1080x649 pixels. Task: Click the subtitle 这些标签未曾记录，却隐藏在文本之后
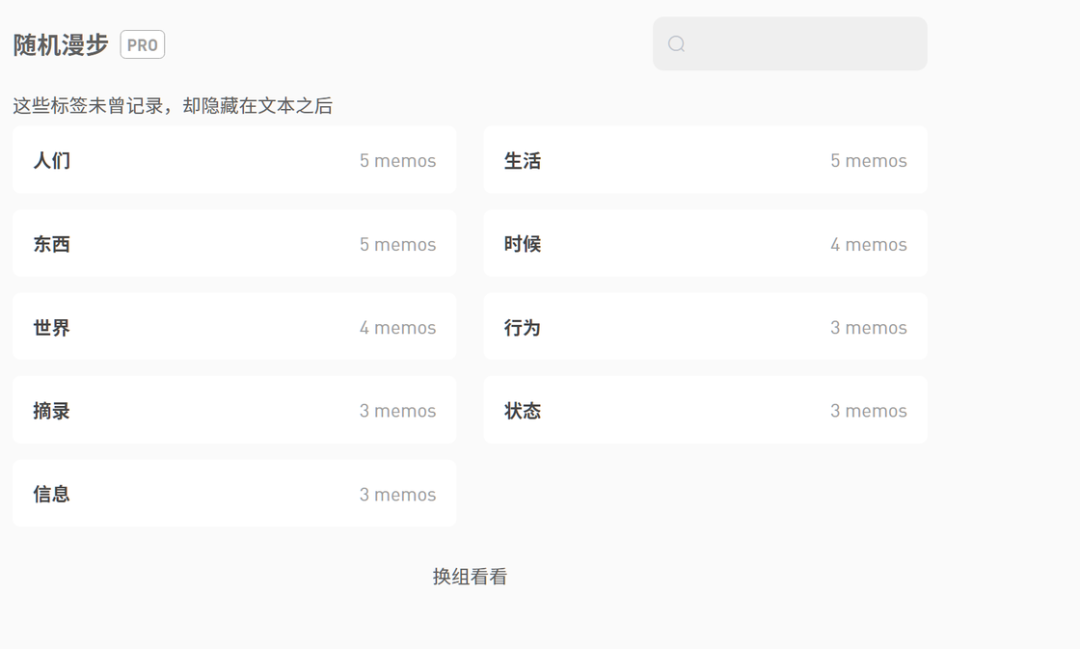point(173,105)
